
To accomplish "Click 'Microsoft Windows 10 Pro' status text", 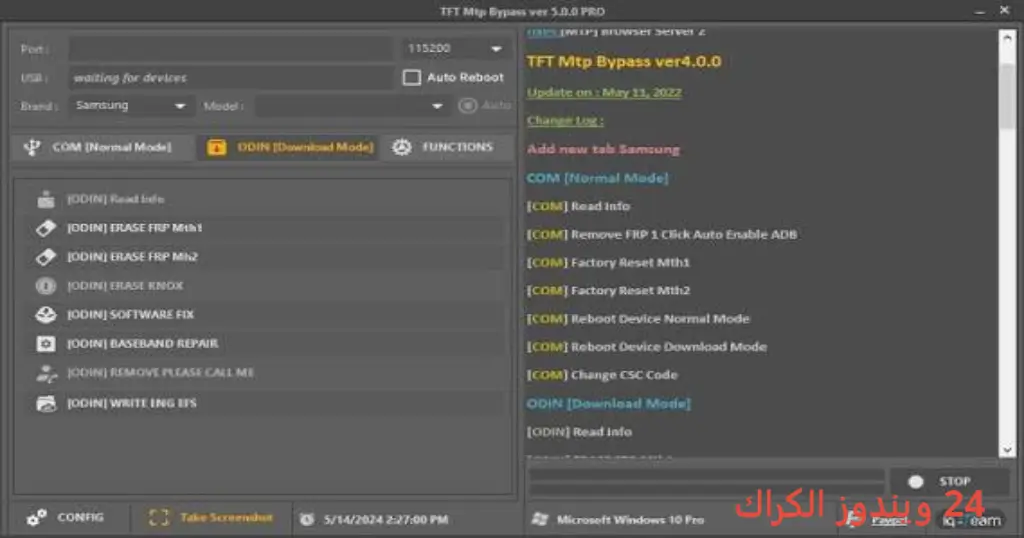I will coord(630,520).
